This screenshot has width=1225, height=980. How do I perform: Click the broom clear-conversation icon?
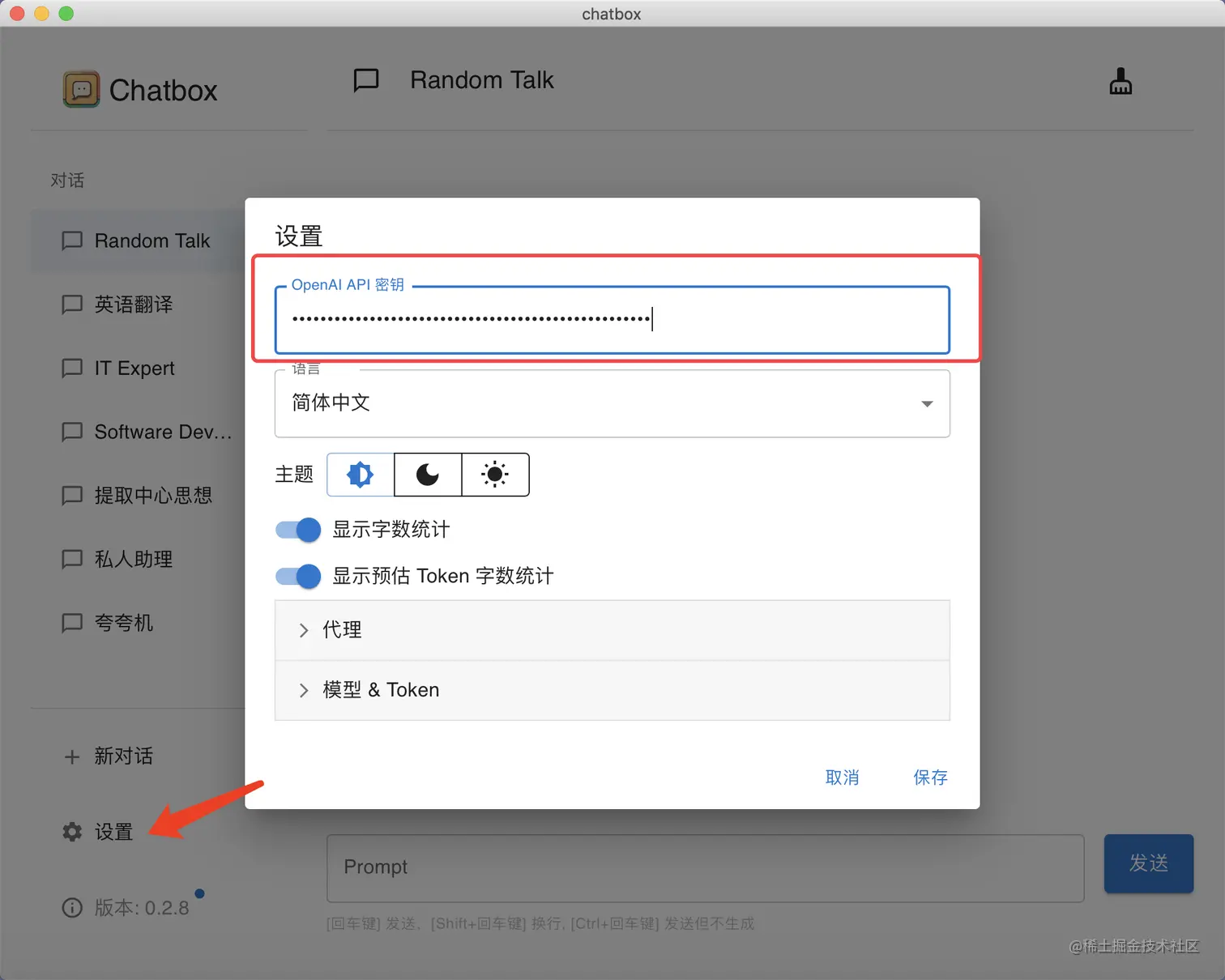click(x=1120, y=81)
